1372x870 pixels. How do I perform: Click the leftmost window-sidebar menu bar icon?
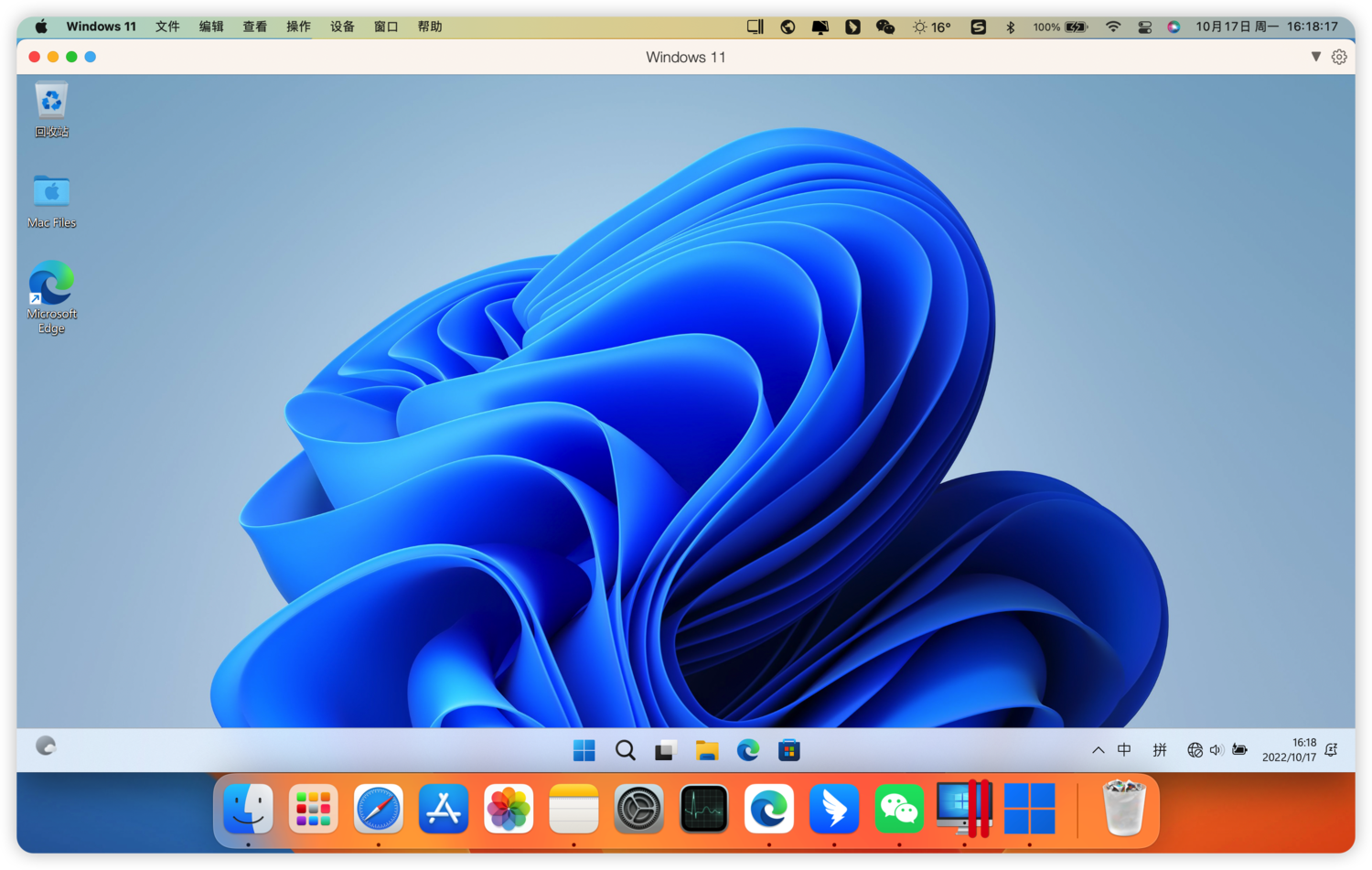(x=755, y=27)
